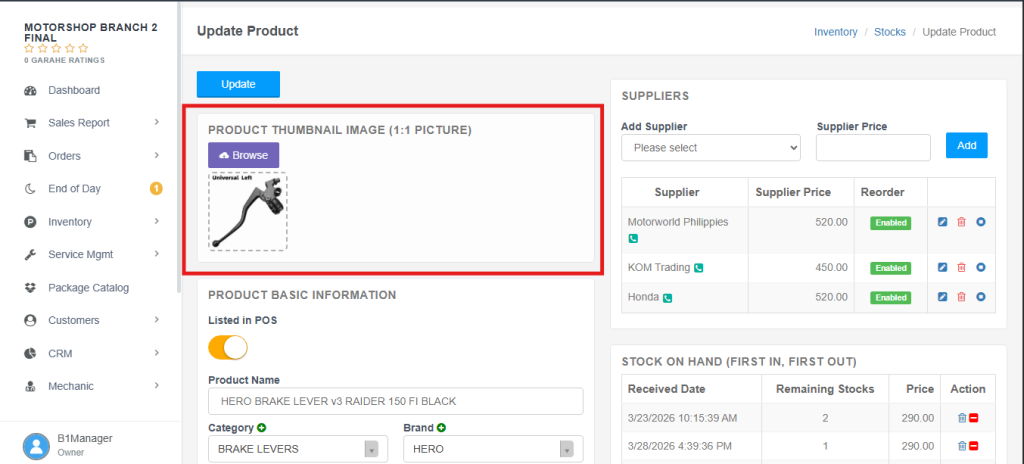
Task: Toggle the Enabled reorder badge for KOM Trading
Action: pos(890,268)
